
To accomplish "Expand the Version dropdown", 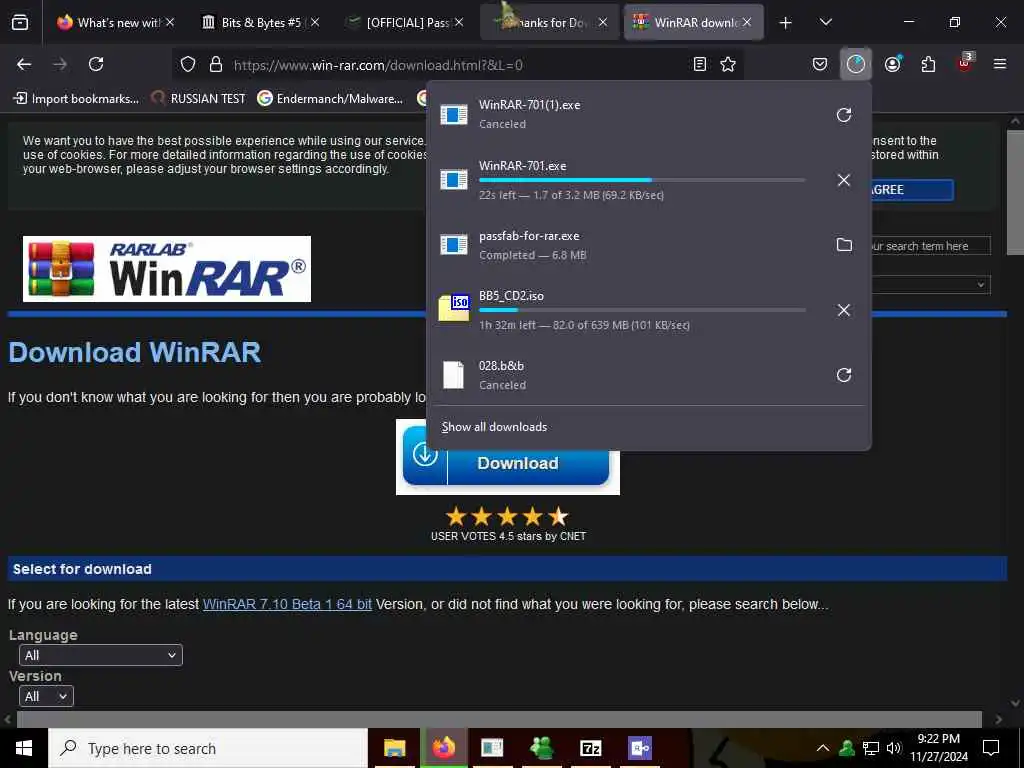I will (x=46, y=696).
